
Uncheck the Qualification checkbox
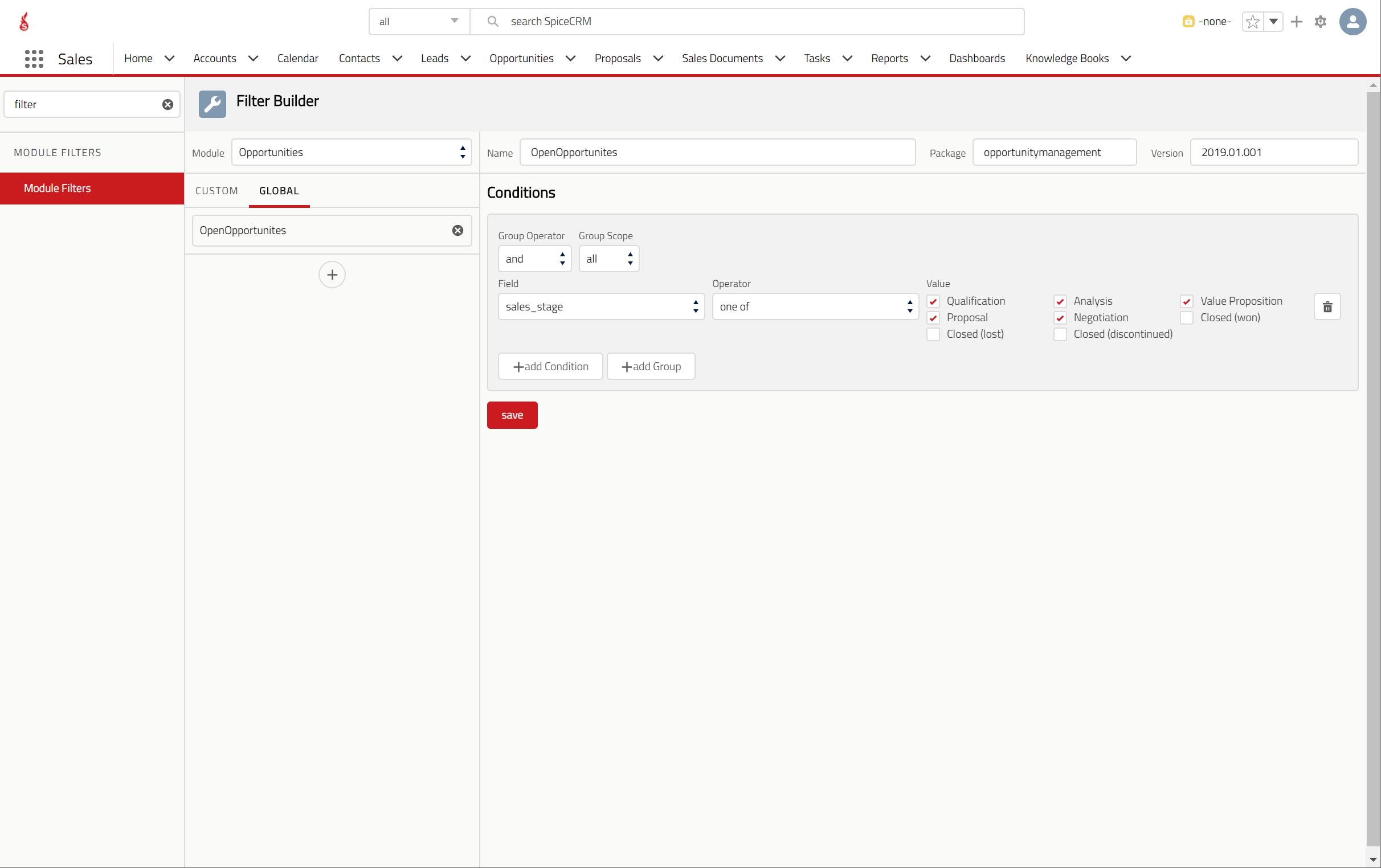tap(933, 301)
